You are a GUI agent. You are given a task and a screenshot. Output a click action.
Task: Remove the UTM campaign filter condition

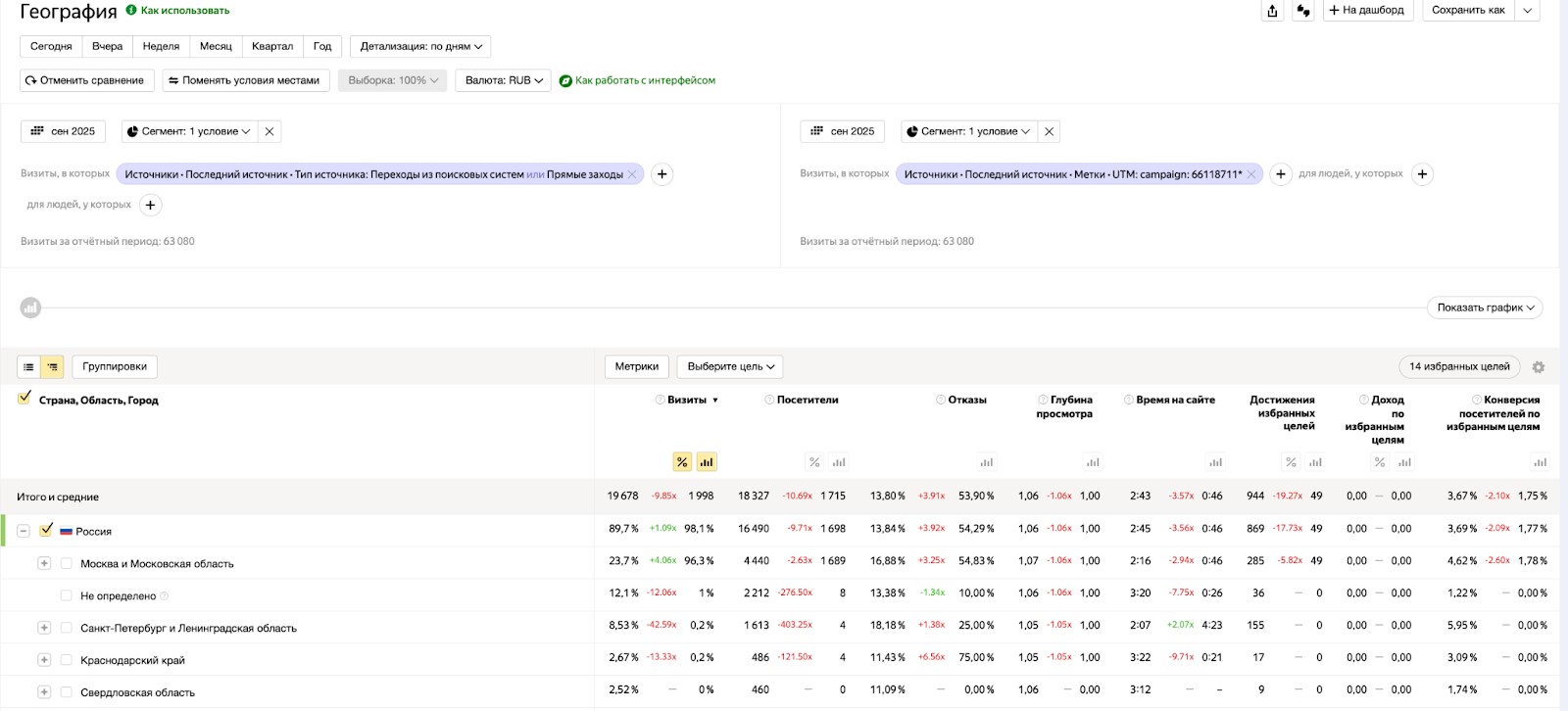pos(1251,174)
